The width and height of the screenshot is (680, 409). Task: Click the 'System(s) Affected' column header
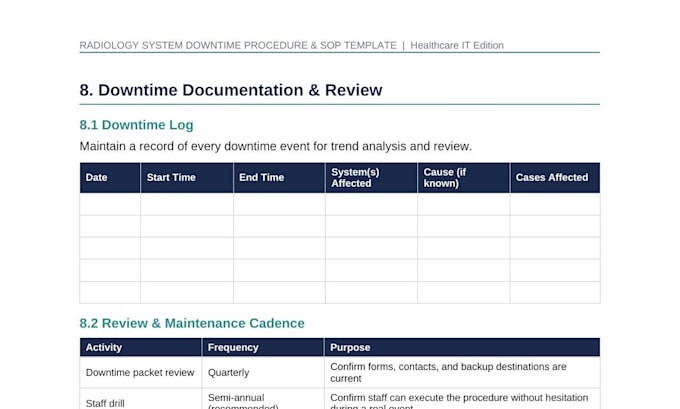point(371,178)
